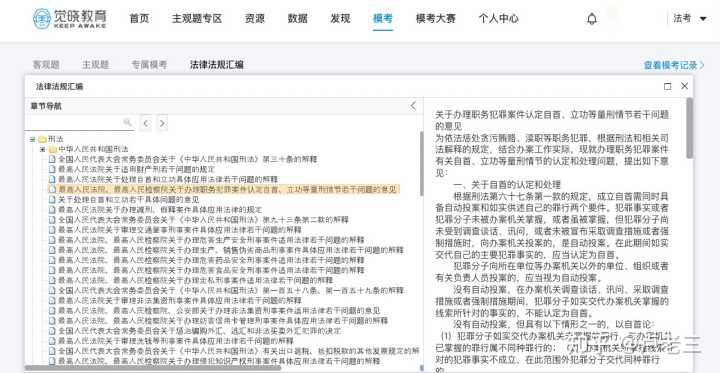This screenshot has width=720, height=373.
Task: Select the 刑法 folder icon
Action: (42, 139)
